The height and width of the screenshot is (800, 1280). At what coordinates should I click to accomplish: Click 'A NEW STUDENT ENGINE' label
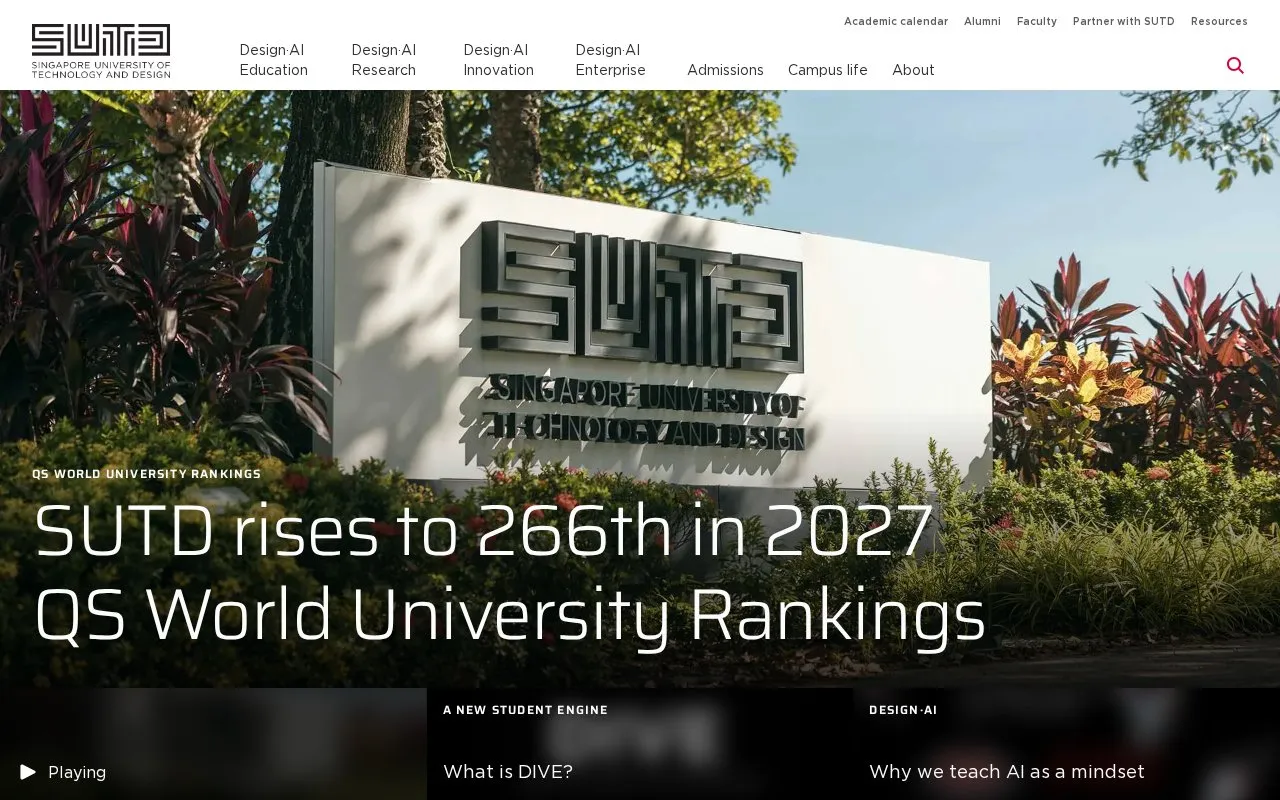point(526,710)
